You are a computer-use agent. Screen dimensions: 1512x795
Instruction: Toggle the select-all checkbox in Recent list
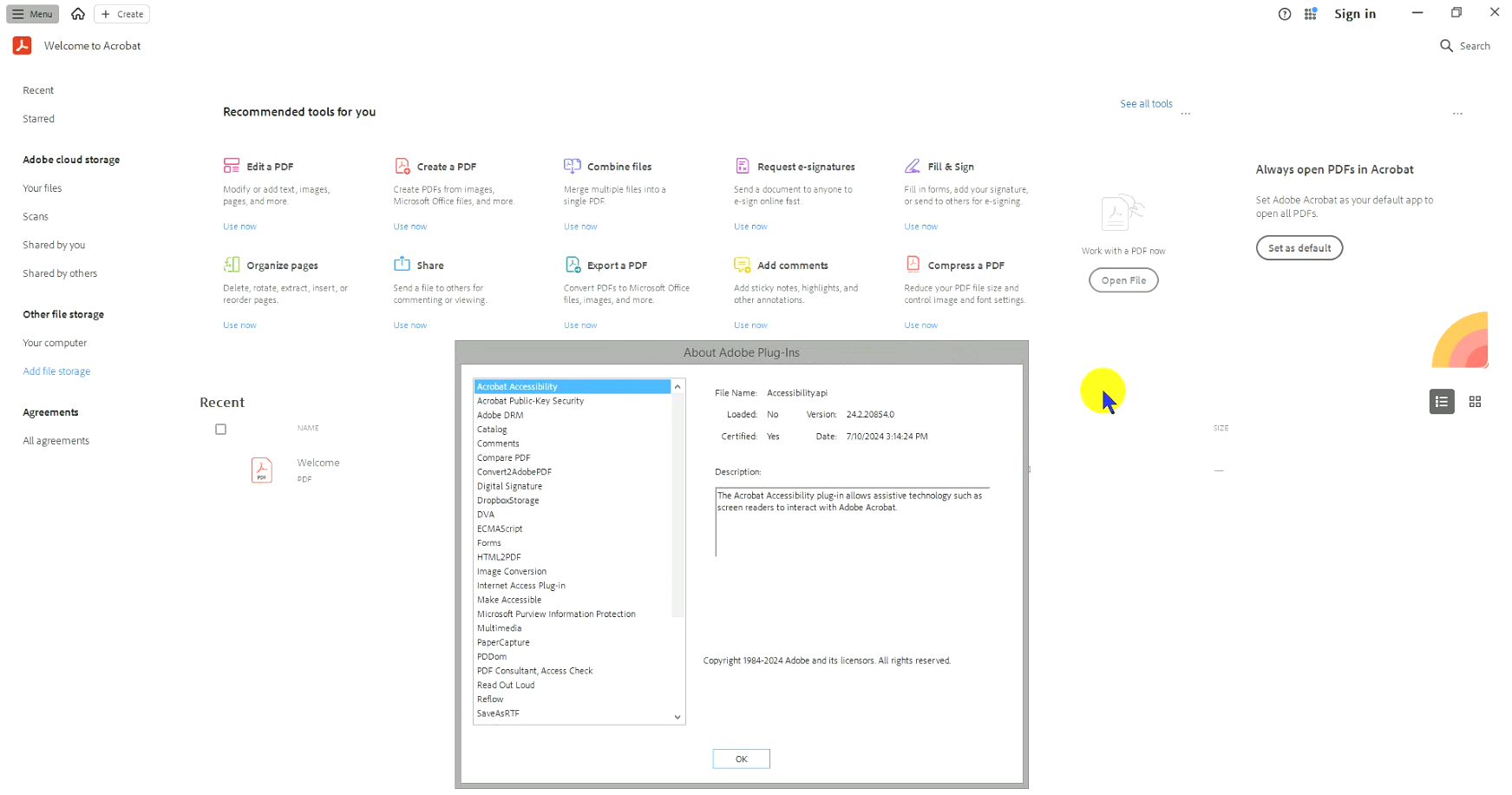(220, 429)
